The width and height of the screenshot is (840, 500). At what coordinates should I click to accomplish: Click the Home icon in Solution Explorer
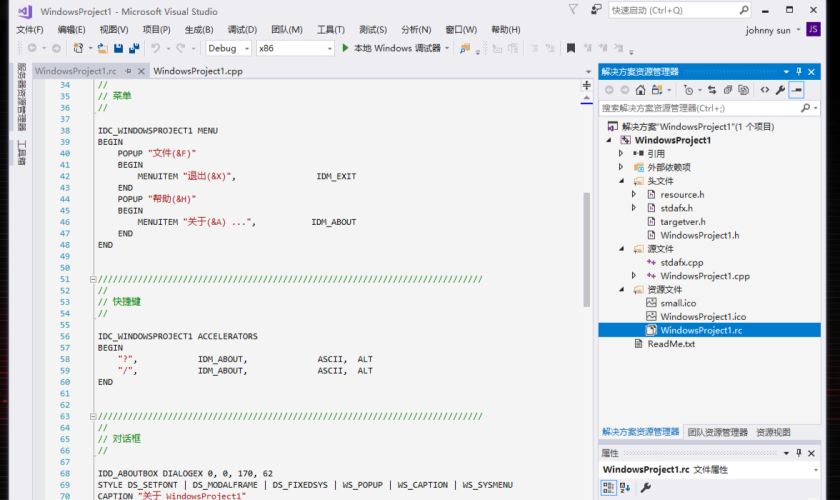point(640,90)
